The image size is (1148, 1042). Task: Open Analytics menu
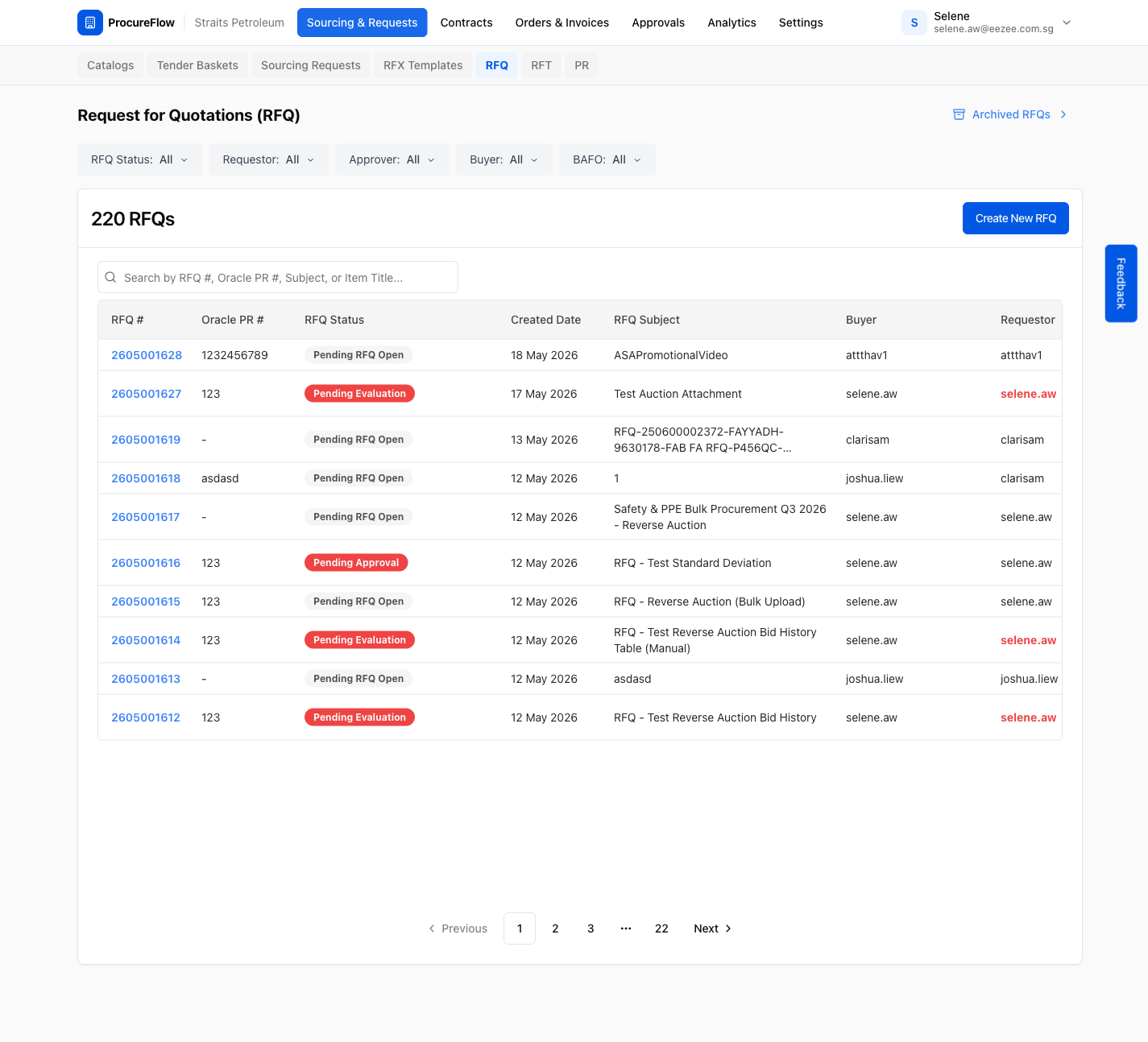[x=731, y=23]
